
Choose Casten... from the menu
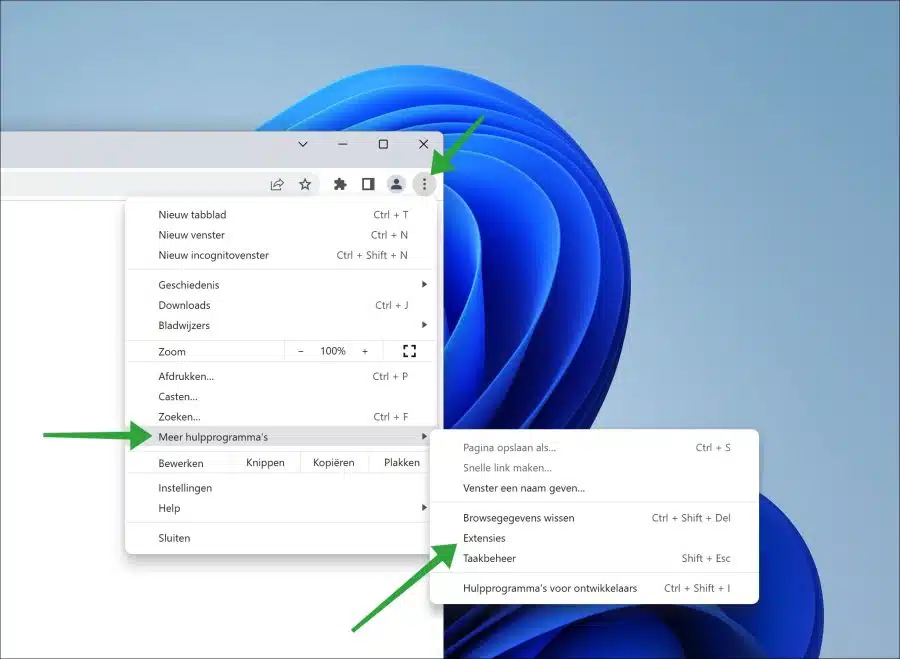click(281, 397)
